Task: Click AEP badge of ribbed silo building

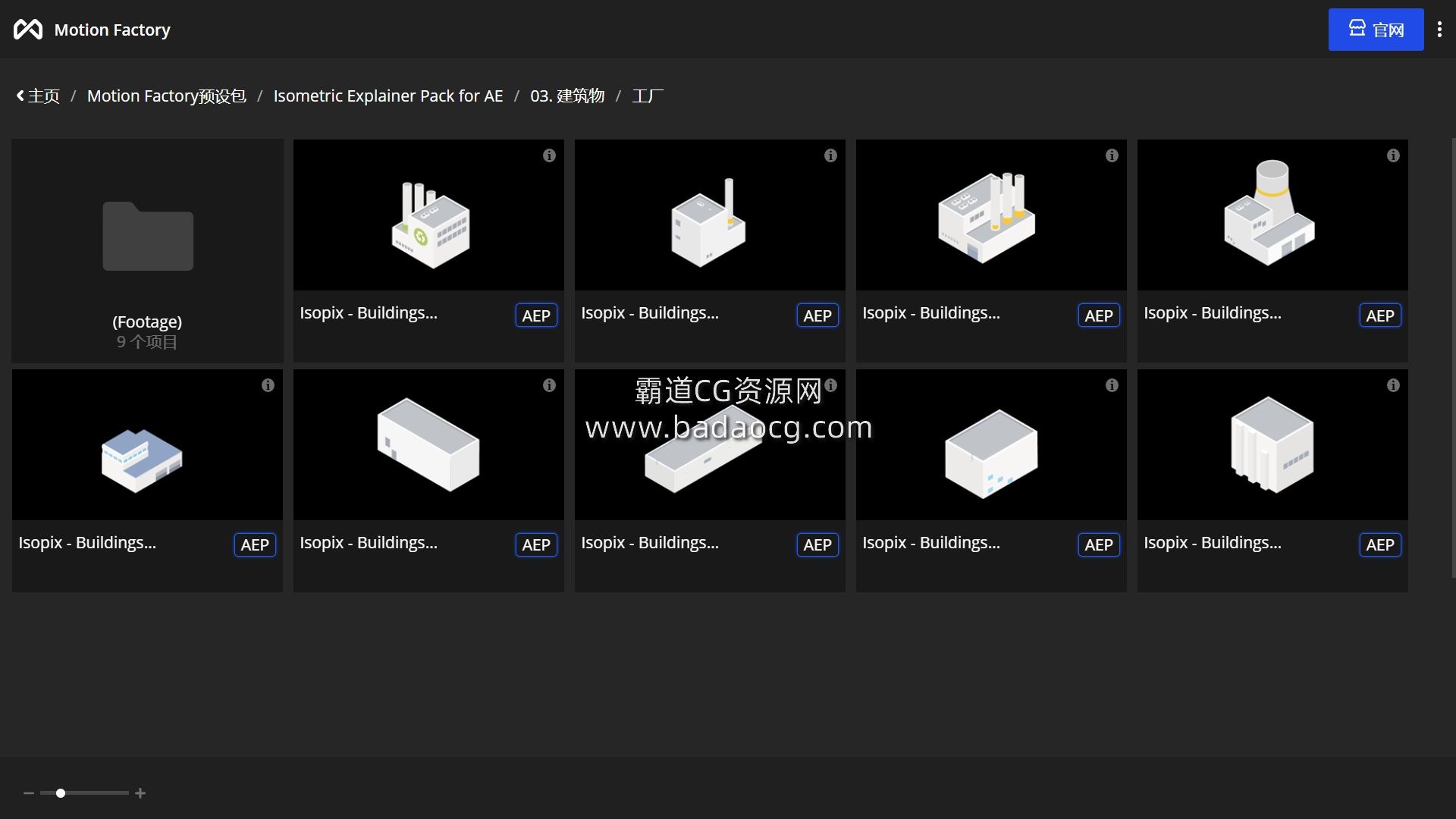Action: (1380, 544)
